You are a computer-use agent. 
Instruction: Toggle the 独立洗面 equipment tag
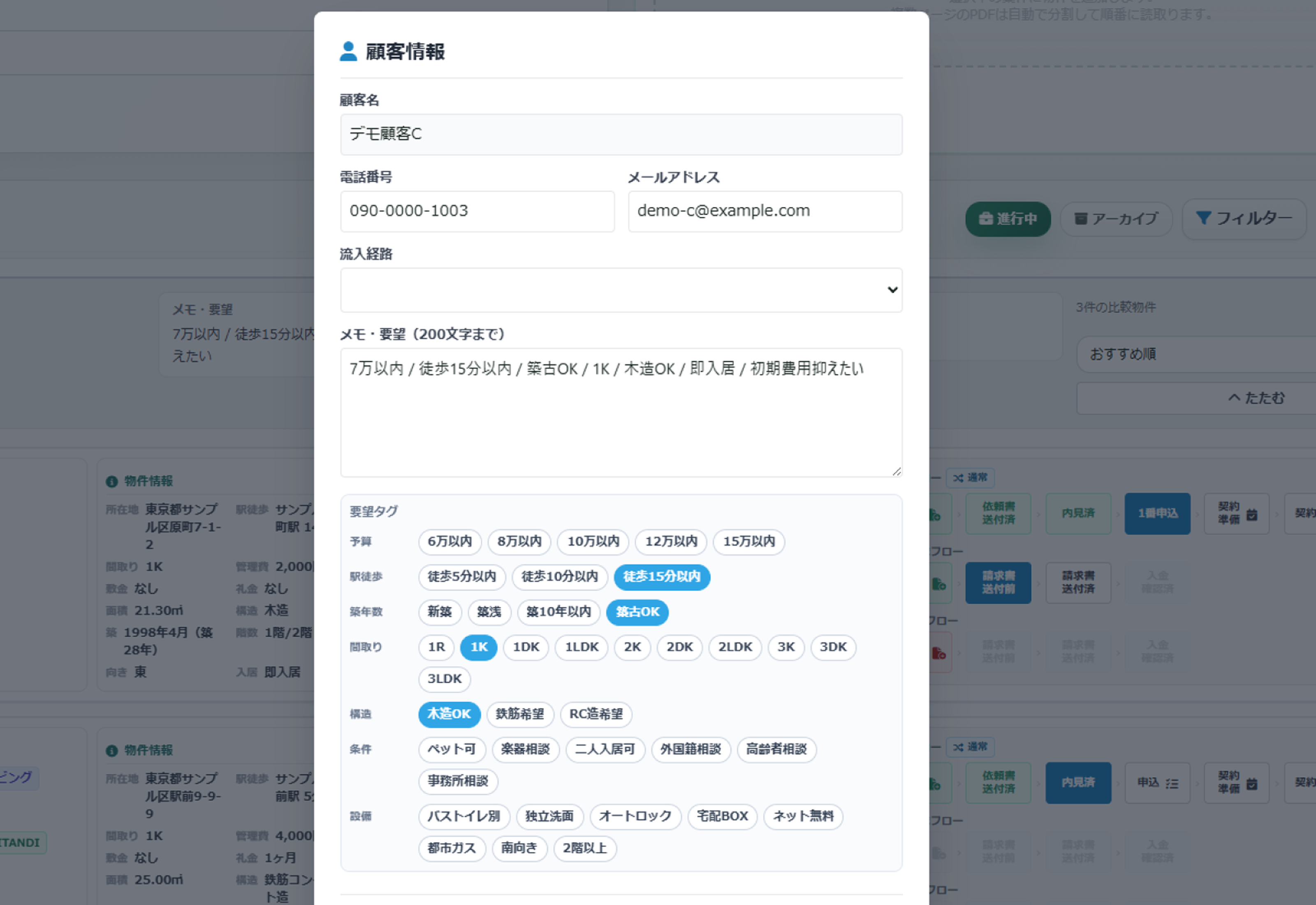[x=550, y=816]
